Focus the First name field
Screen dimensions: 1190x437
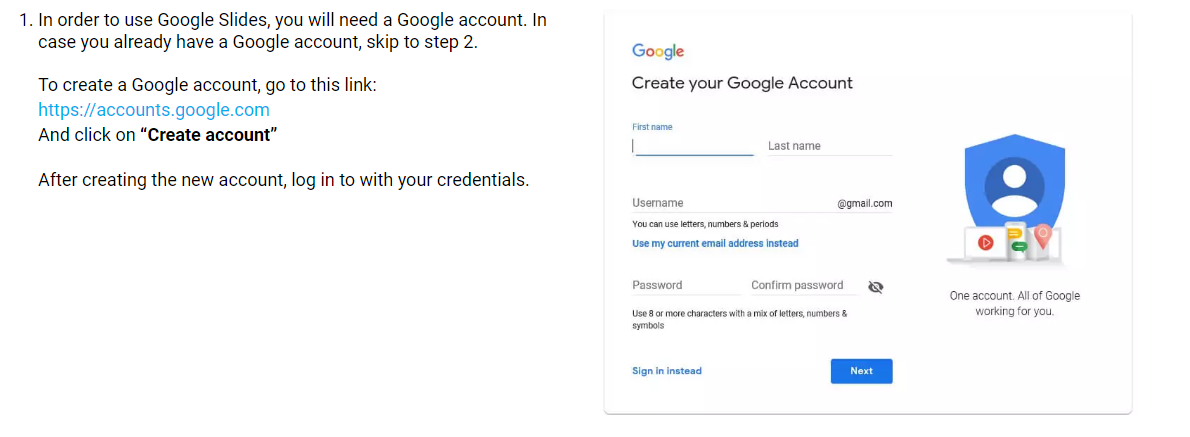coord(692,145)
